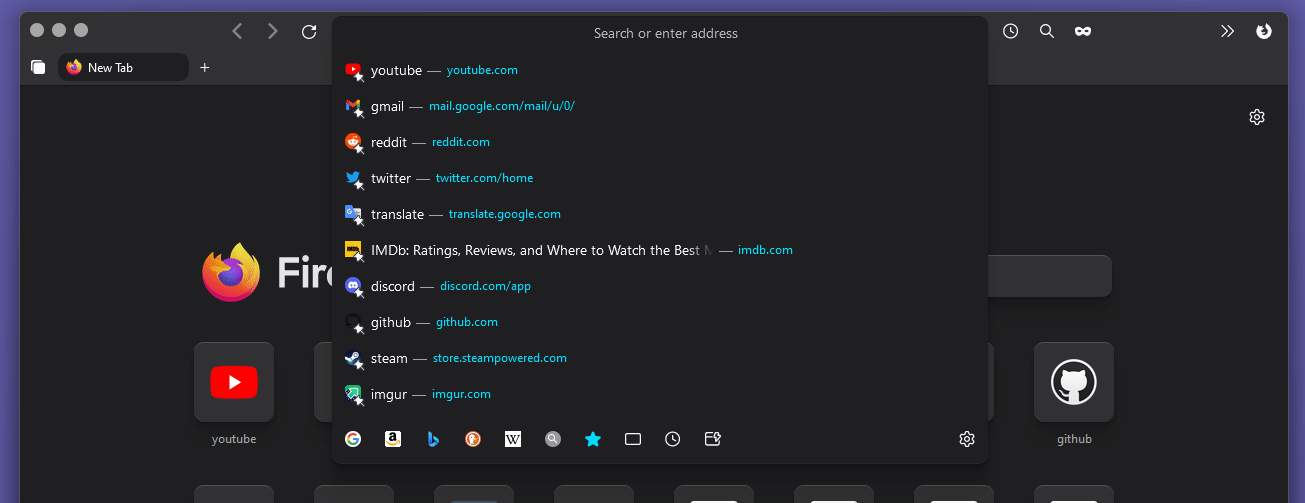Screen dimensions: 1305x503
Task: Open new tab page settings gear
Action: 1257,117
